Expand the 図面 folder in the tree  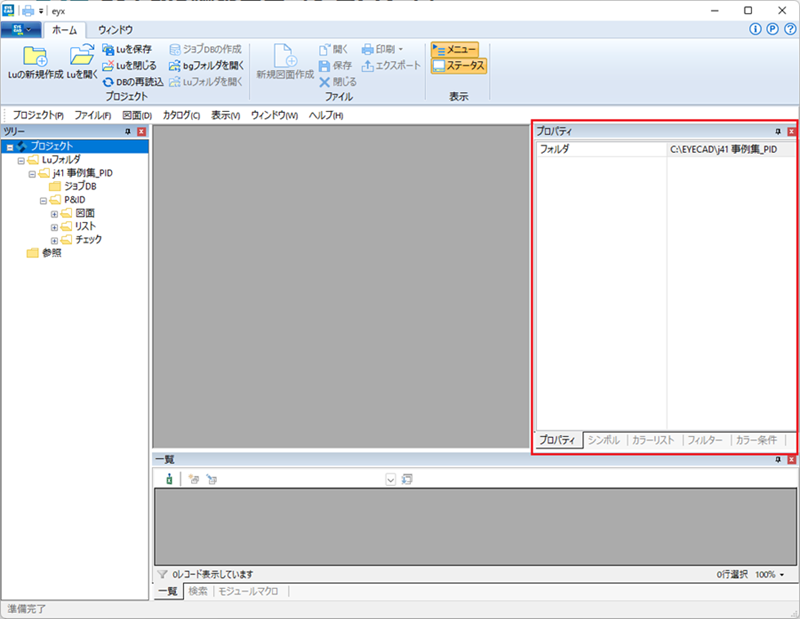55,214
